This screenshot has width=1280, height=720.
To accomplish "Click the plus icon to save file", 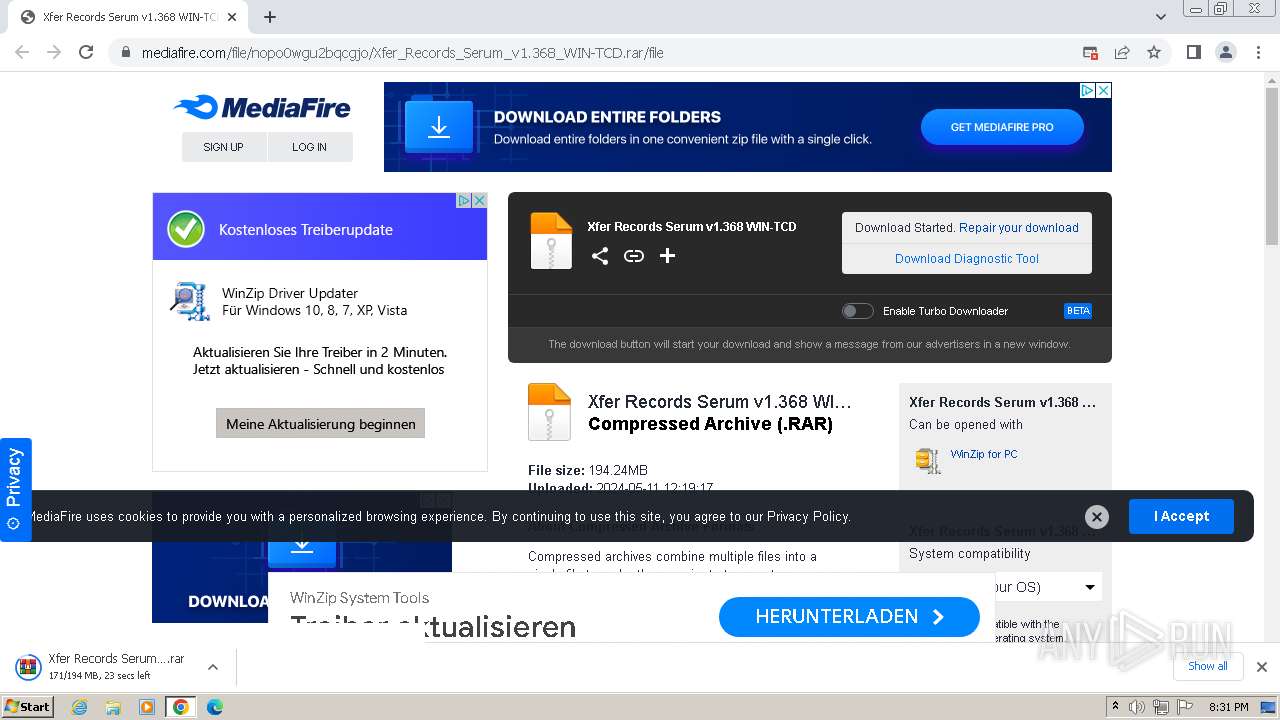I will pos(667,256).
